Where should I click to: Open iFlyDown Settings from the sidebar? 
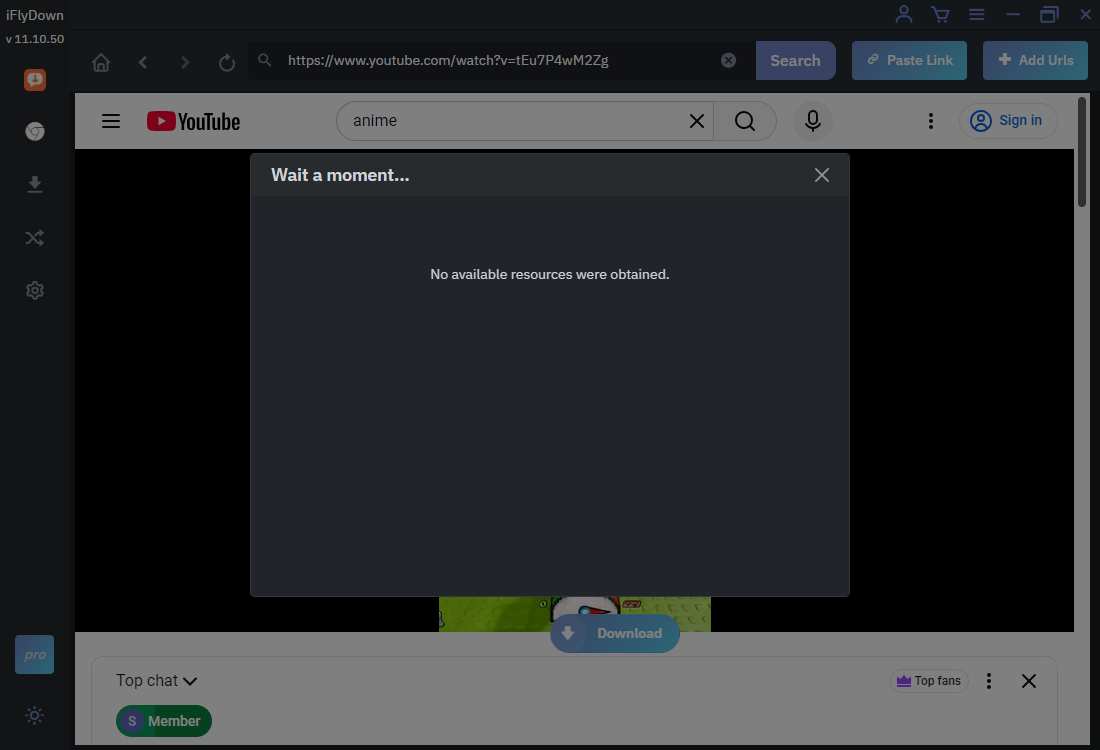[x=34, y=290]
